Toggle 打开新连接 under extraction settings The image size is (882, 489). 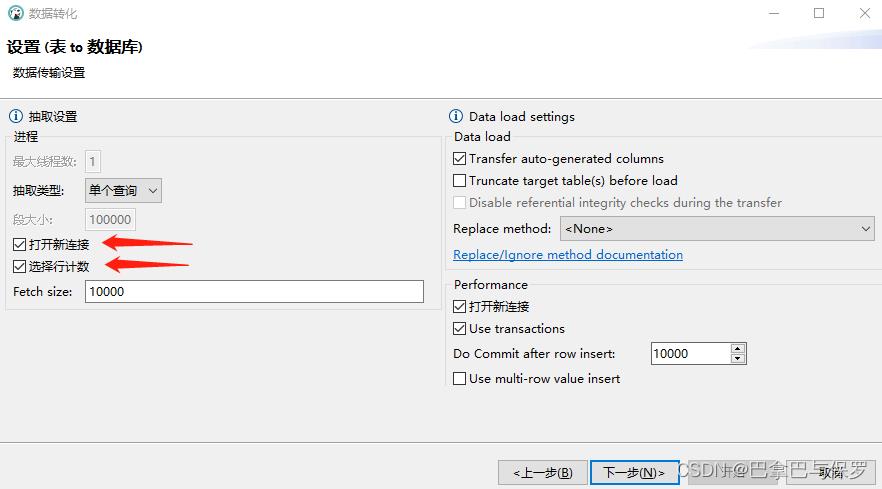[20, 244]
